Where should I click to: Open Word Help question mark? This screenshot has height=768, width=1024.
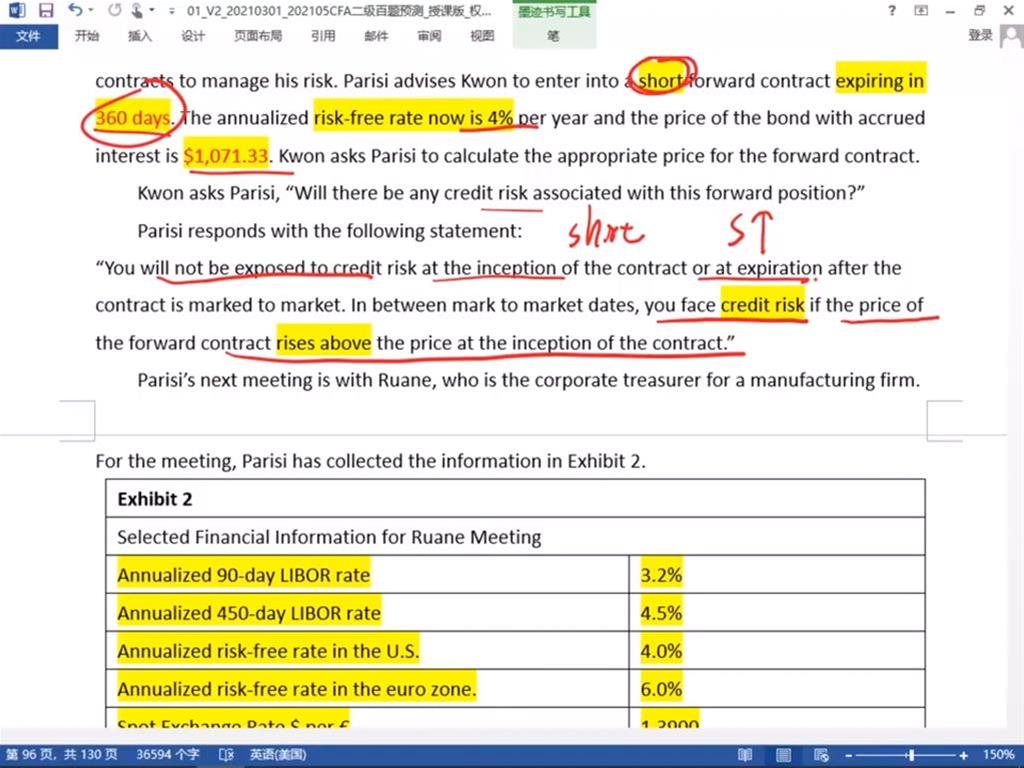point(892,10)
